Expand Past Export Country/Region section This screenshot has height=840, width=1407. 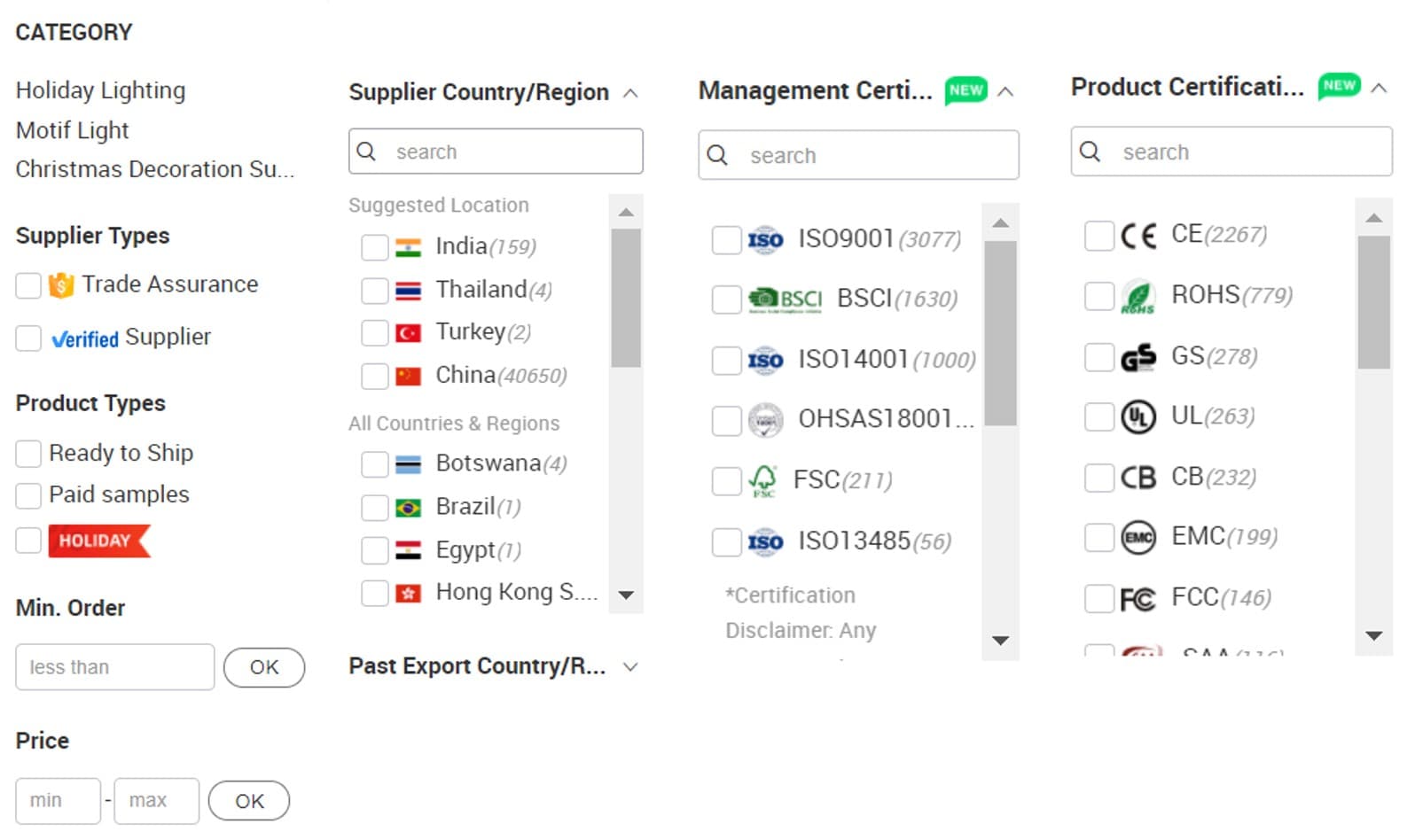(x=630, y=667)
